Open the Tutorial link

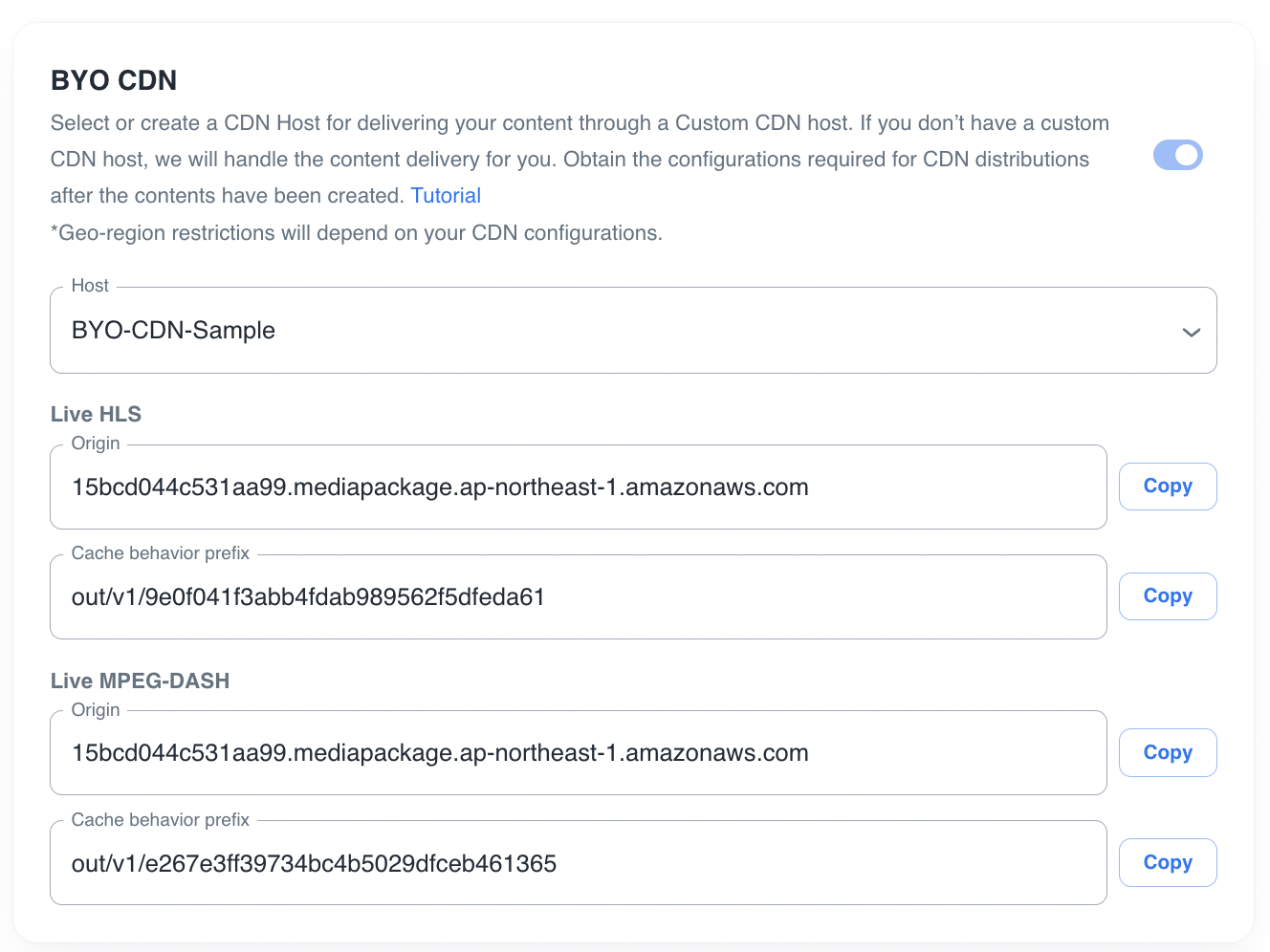(446, 196)
